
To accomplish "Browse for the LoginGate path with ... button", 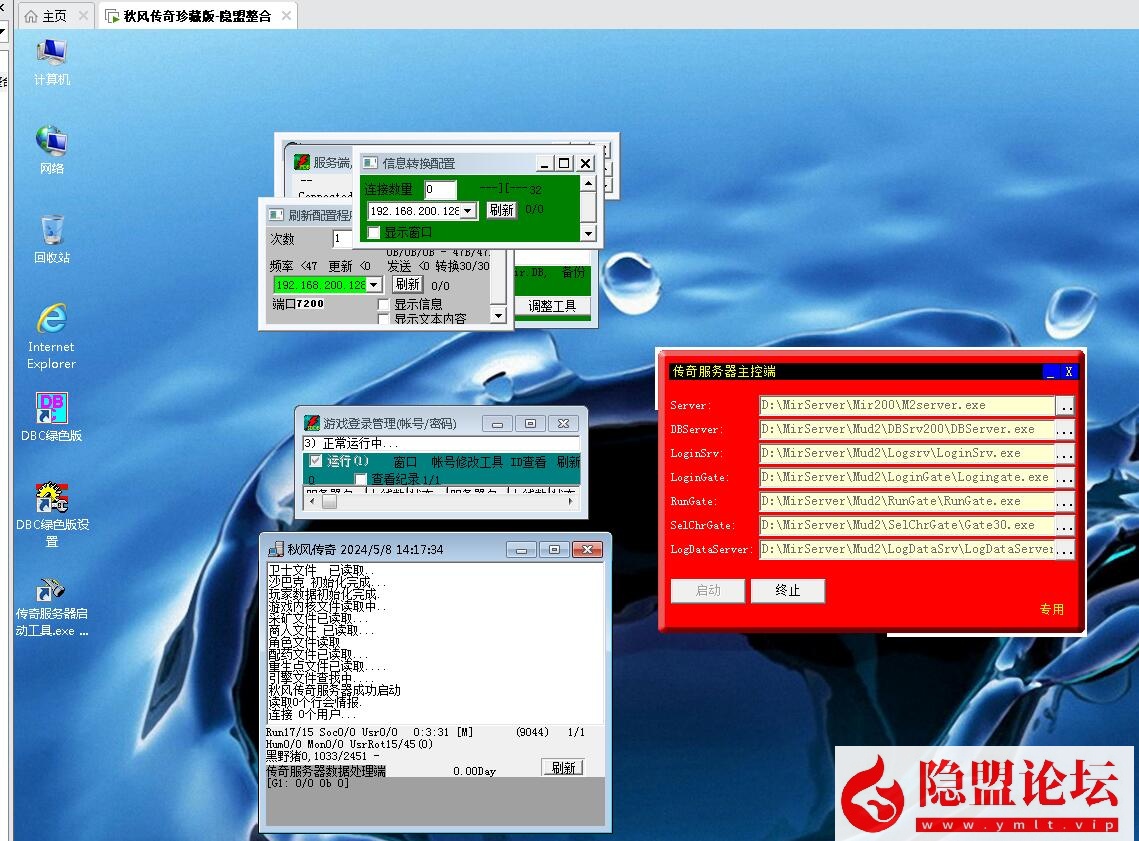I will click(x=1065, y=477).
